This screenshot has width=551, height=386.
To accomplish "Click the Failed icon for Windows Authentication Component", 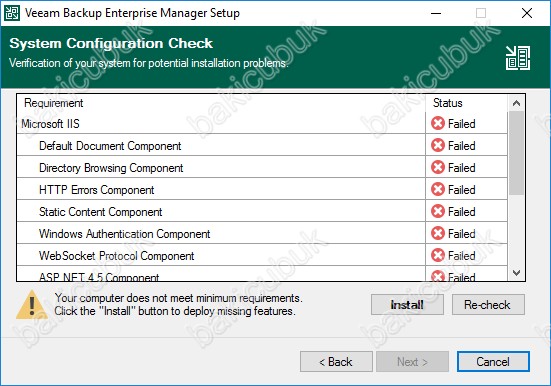I will pyautogui.click(x=438, y=233).
